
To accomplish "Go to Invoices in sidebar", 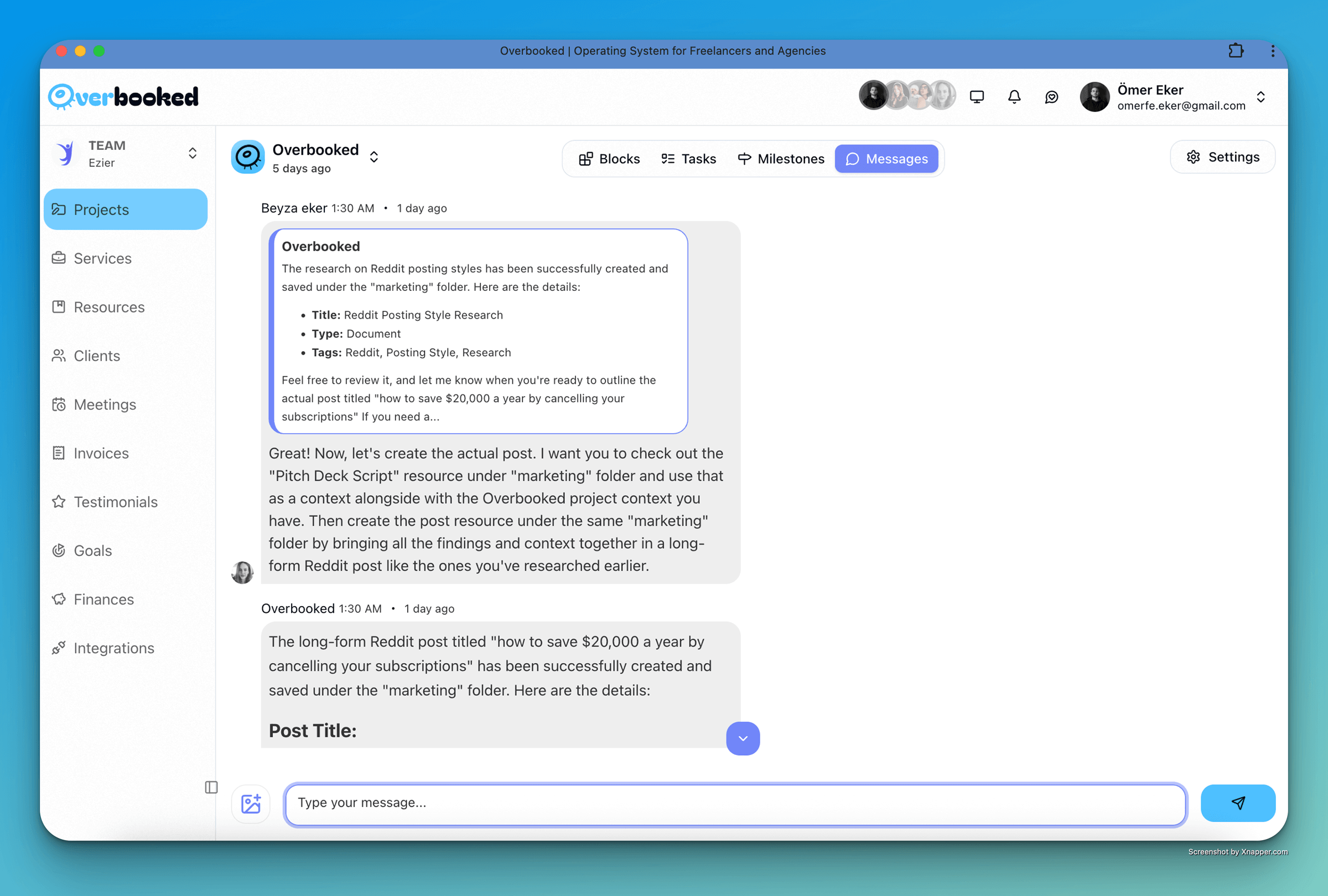I will 101,454.
